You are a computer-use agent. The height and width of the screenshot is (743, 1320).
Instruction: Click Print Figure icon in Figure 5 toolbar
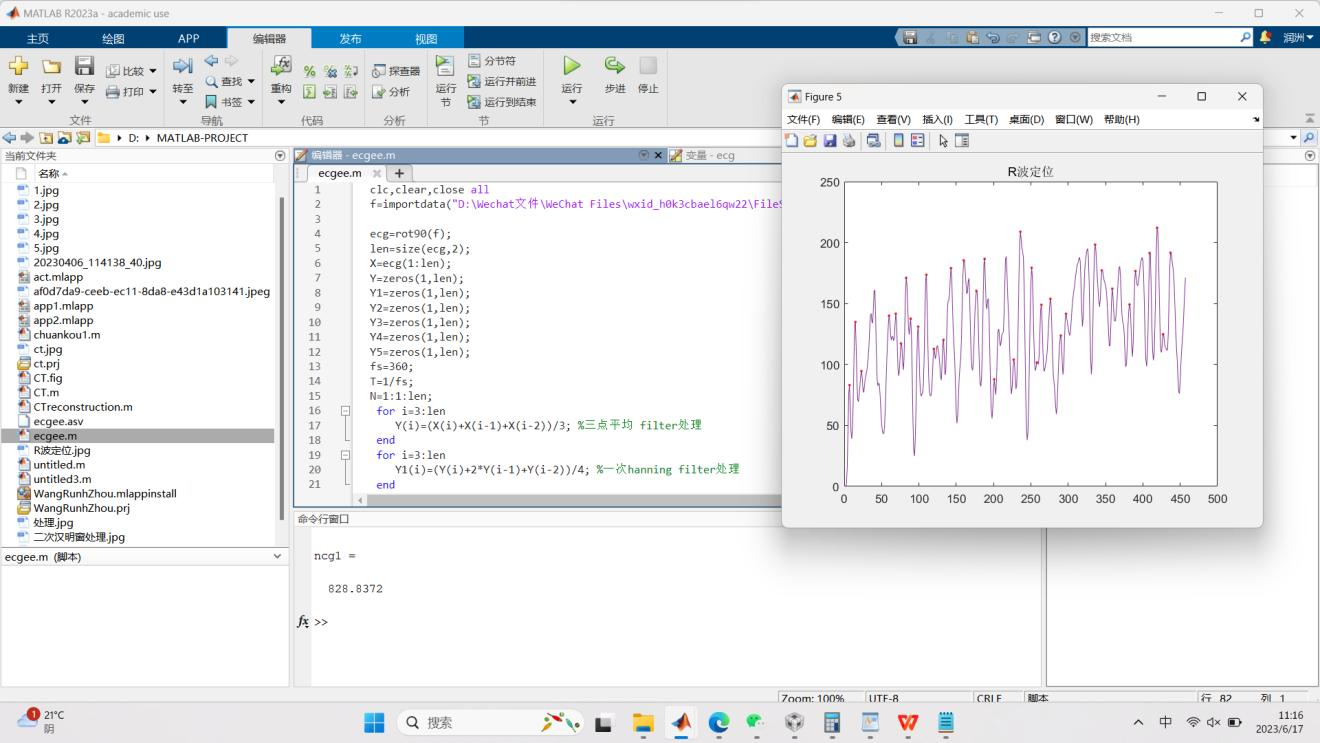click(849, 141)
